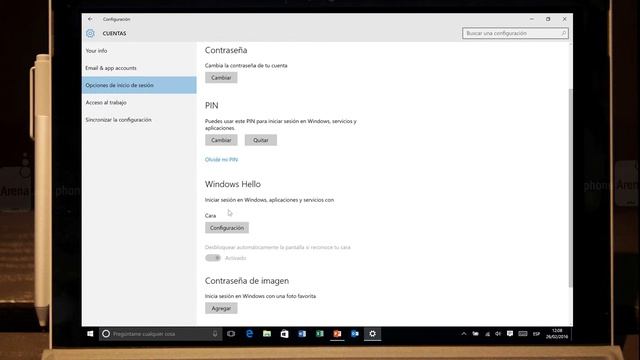Focus the Buscar una configuración field
Image resolution: width=640 pixels, height=360 pixels.
515,33
